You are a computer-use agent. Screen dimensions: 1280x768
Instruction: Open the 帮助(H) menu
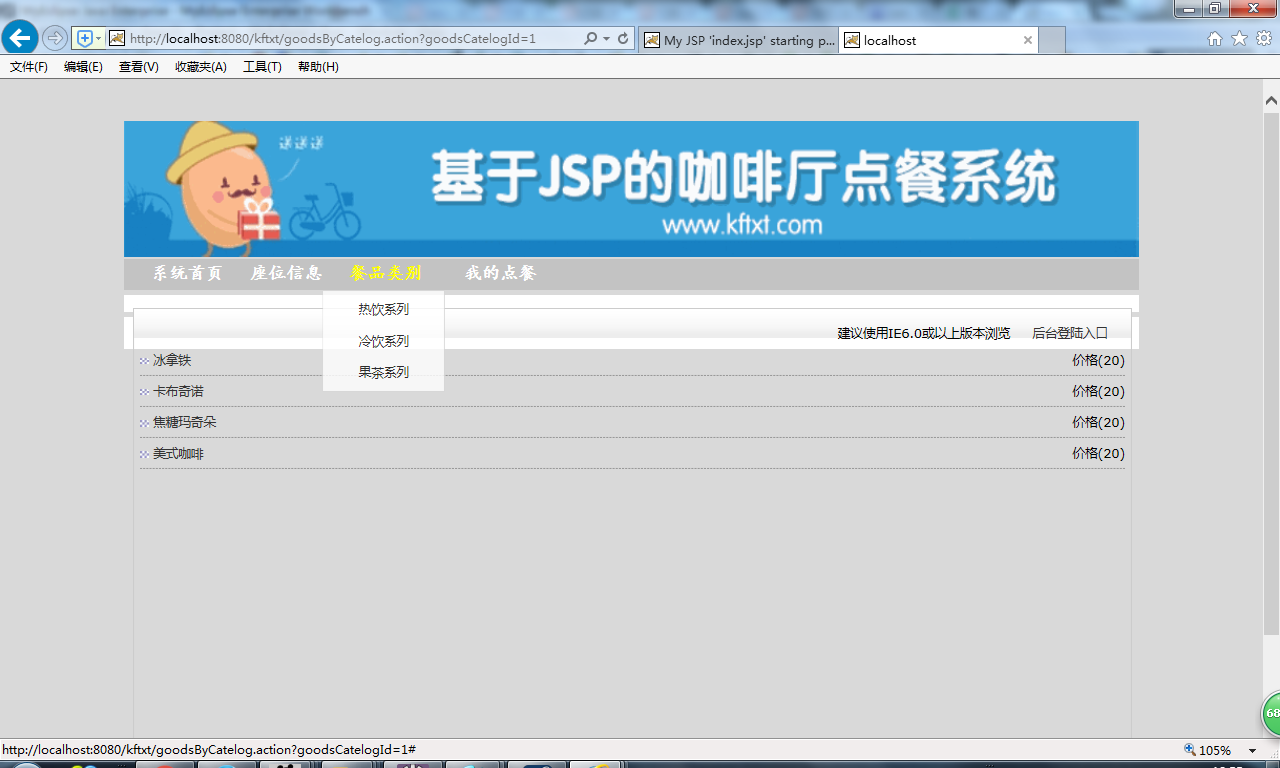(x=318, y=67)
